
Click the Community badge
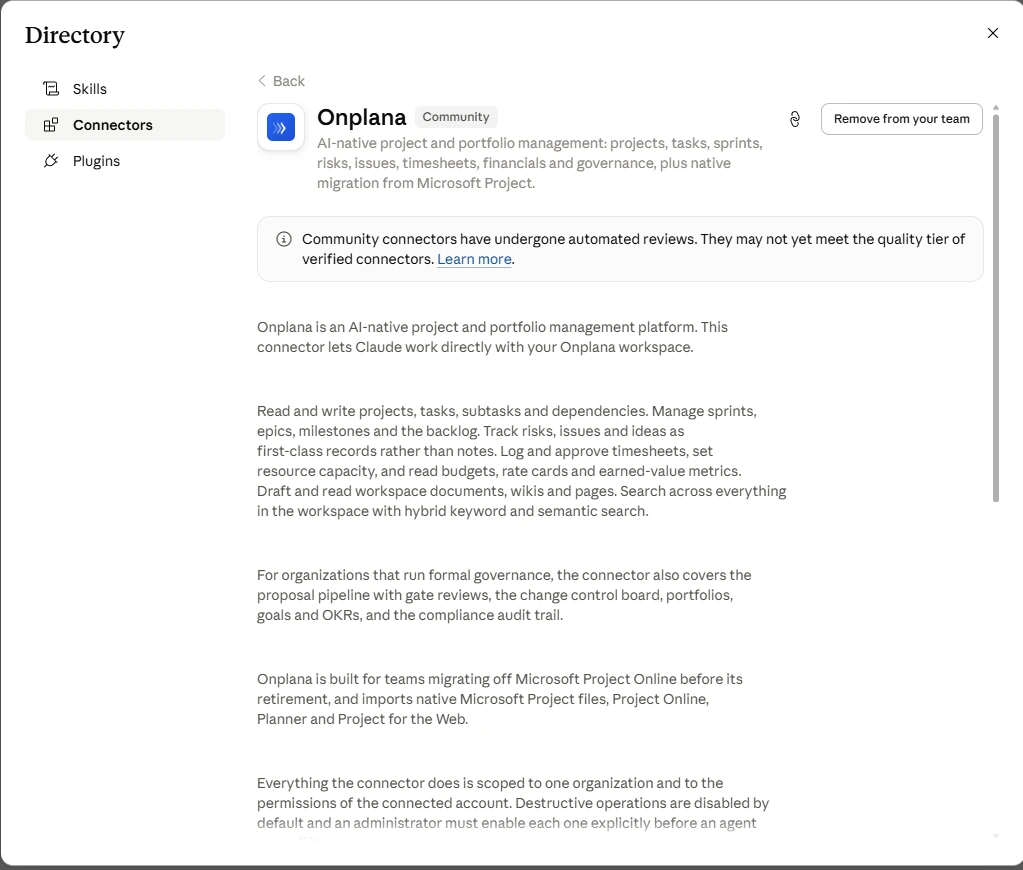(456, 117)
